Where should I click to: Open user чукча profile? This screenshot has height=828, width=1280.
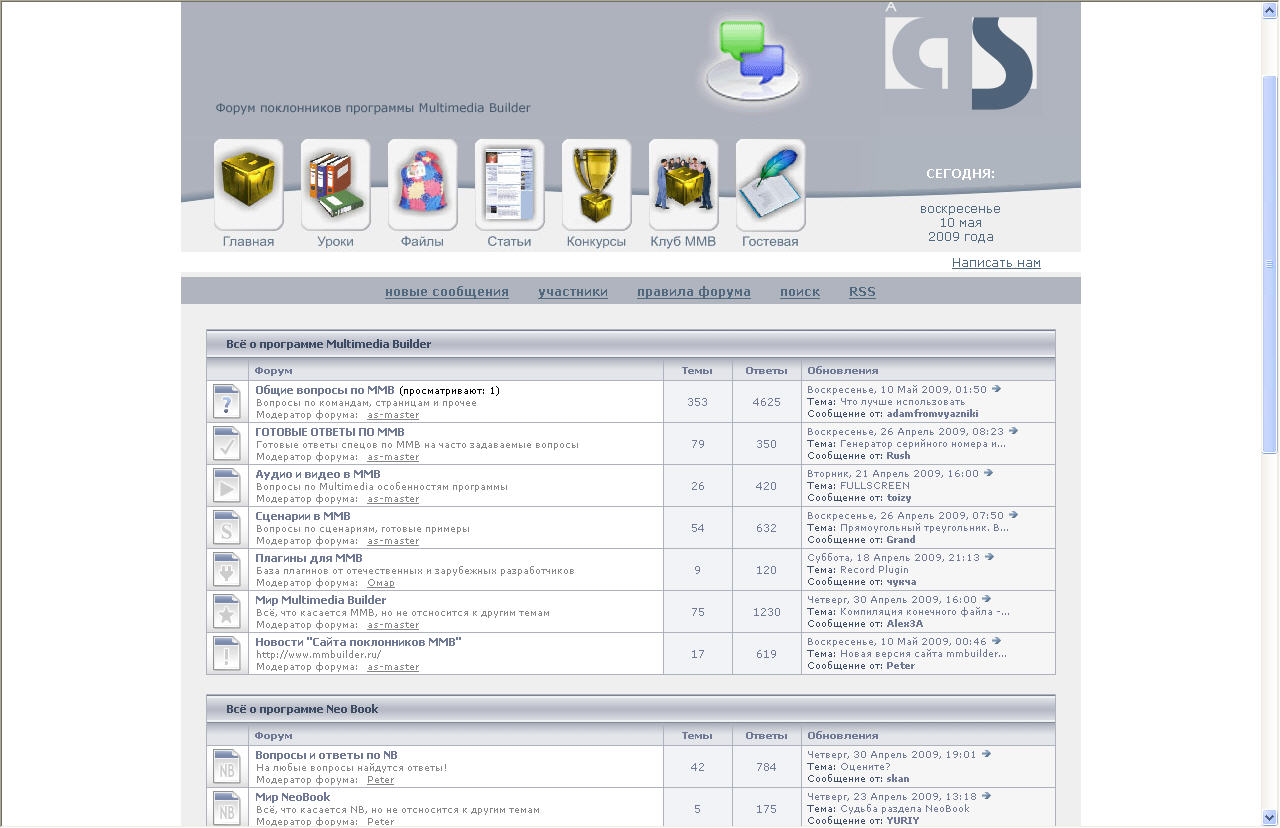point(901,581)
